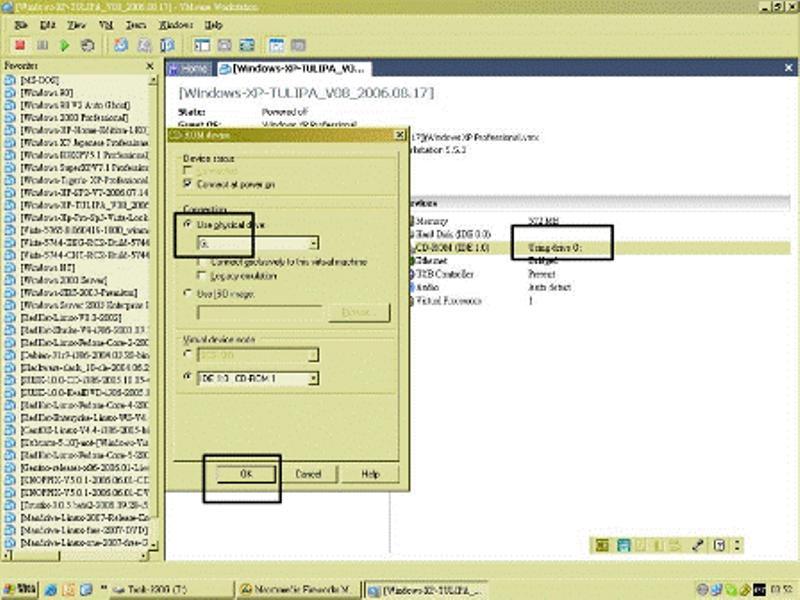Click the pen tool icon in the floating toolbar
This screenshot has width=800, height=600.
697,545
